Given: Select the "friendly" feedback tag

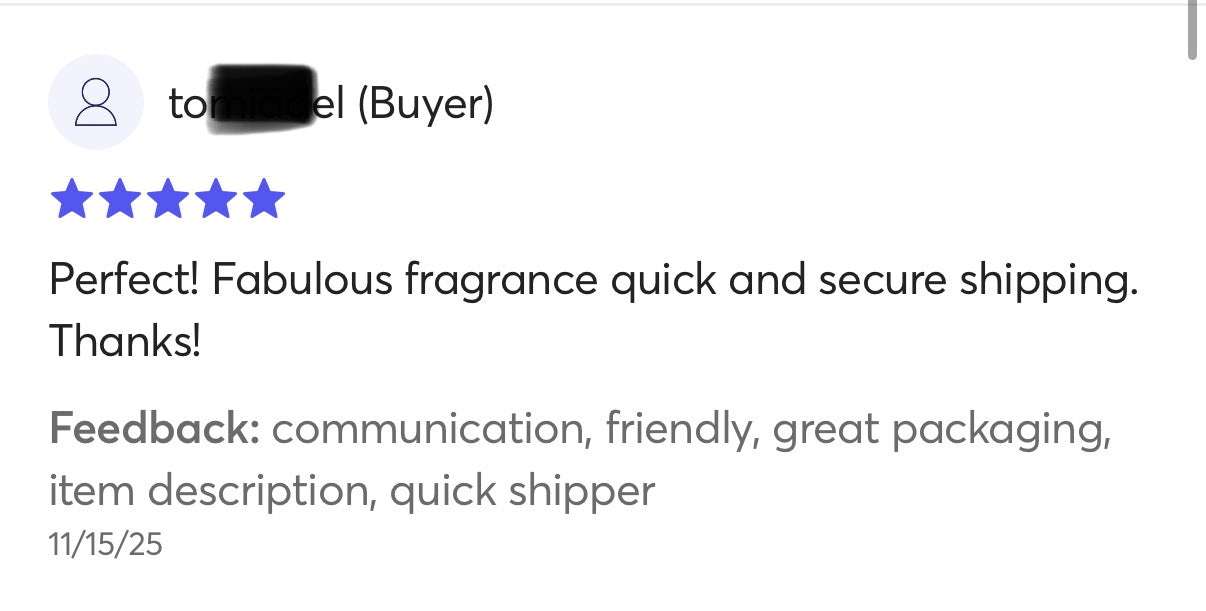Looking at the screenshot, I should pyautogui.click(x=679, y=430).
